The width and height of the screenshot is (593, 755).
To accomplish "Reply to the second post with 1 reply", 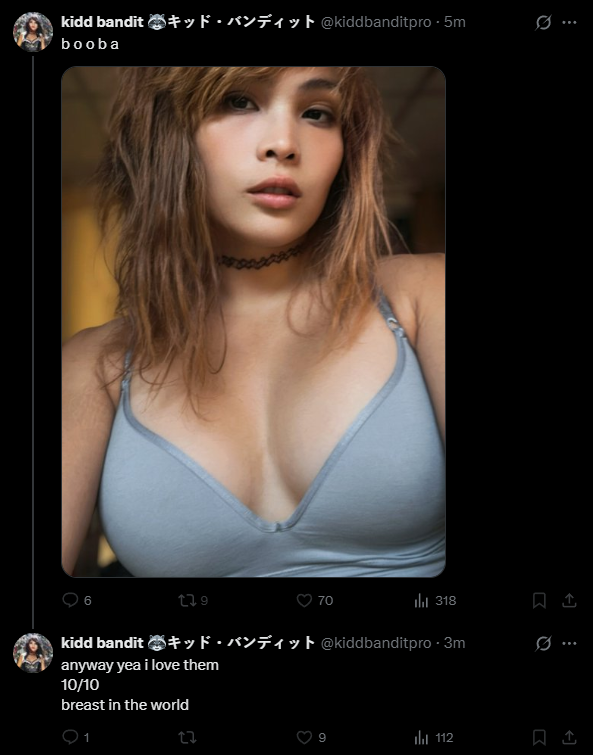I will pos(70,737).
